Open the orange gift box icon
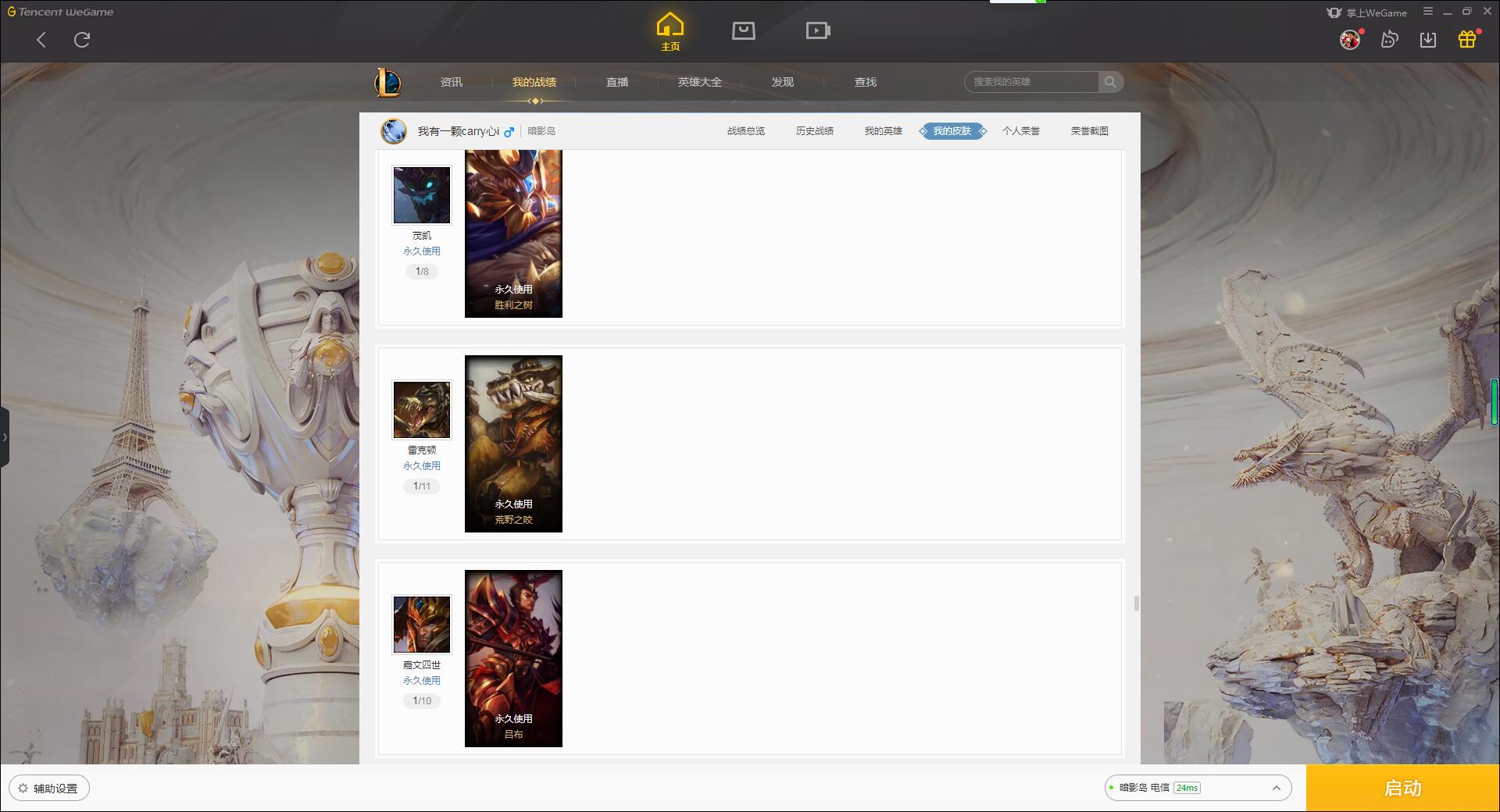 (1467, 39)
